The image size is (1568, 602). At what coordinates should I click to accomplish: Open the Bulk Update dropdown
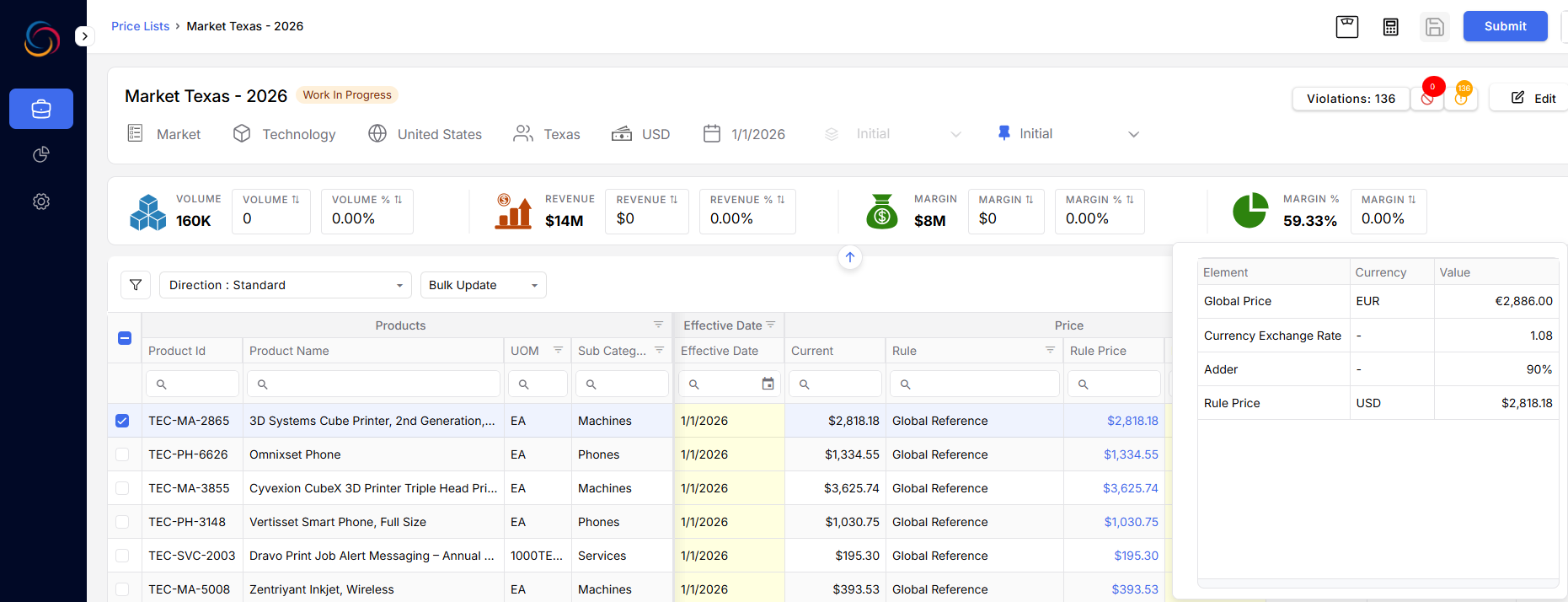[484, 285]
